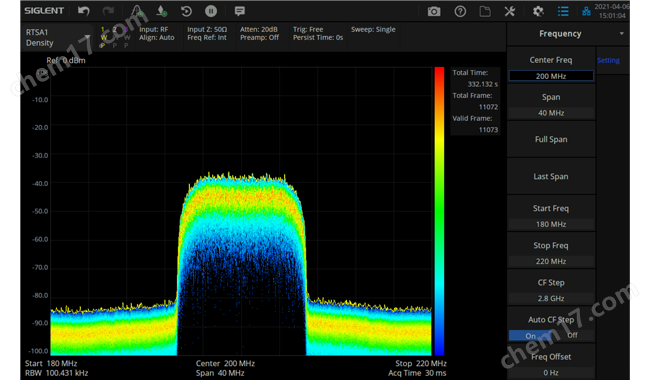The width and height of the screenshot is (650, 380).
Task: Expand the Frequency menu dropdown arrow
Action: (621, 34)
